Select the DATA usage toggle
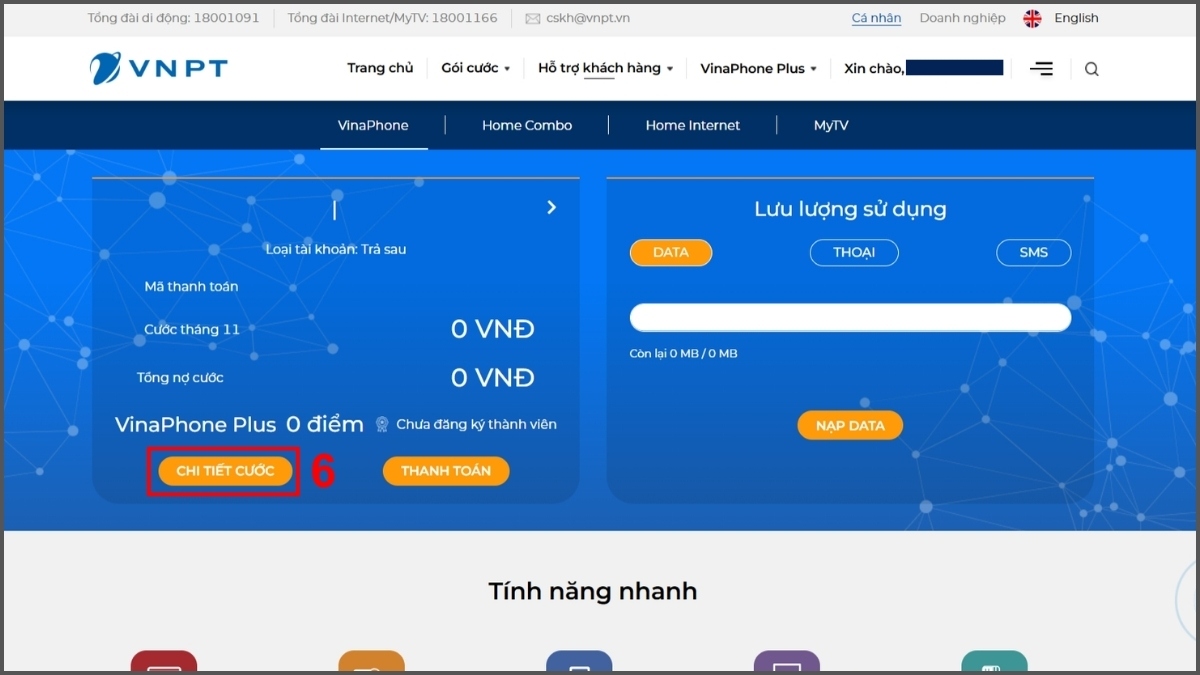This screenshot has height=675, width=1200. [x=670, y=252]
